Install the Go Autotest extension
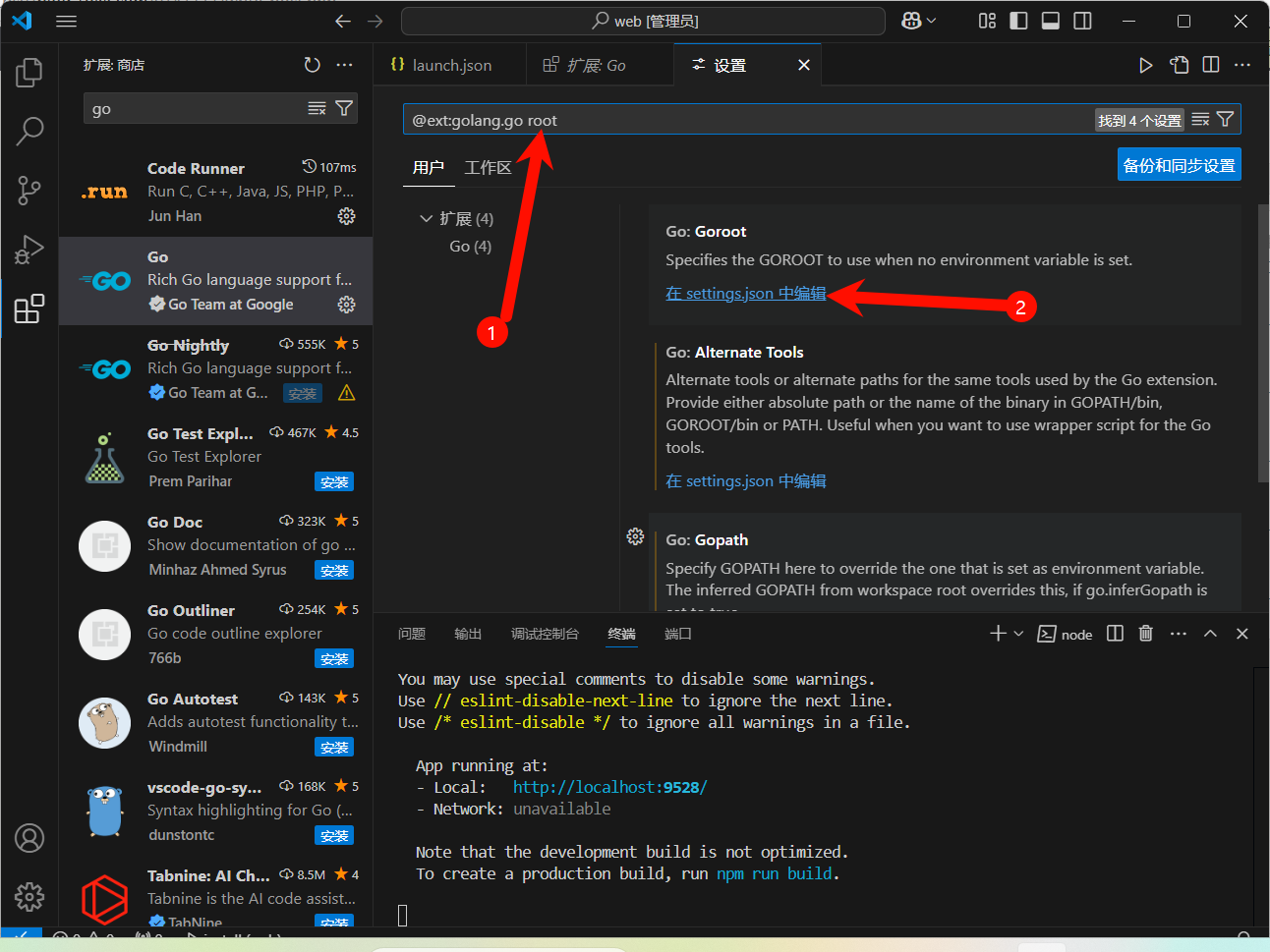 334,748
